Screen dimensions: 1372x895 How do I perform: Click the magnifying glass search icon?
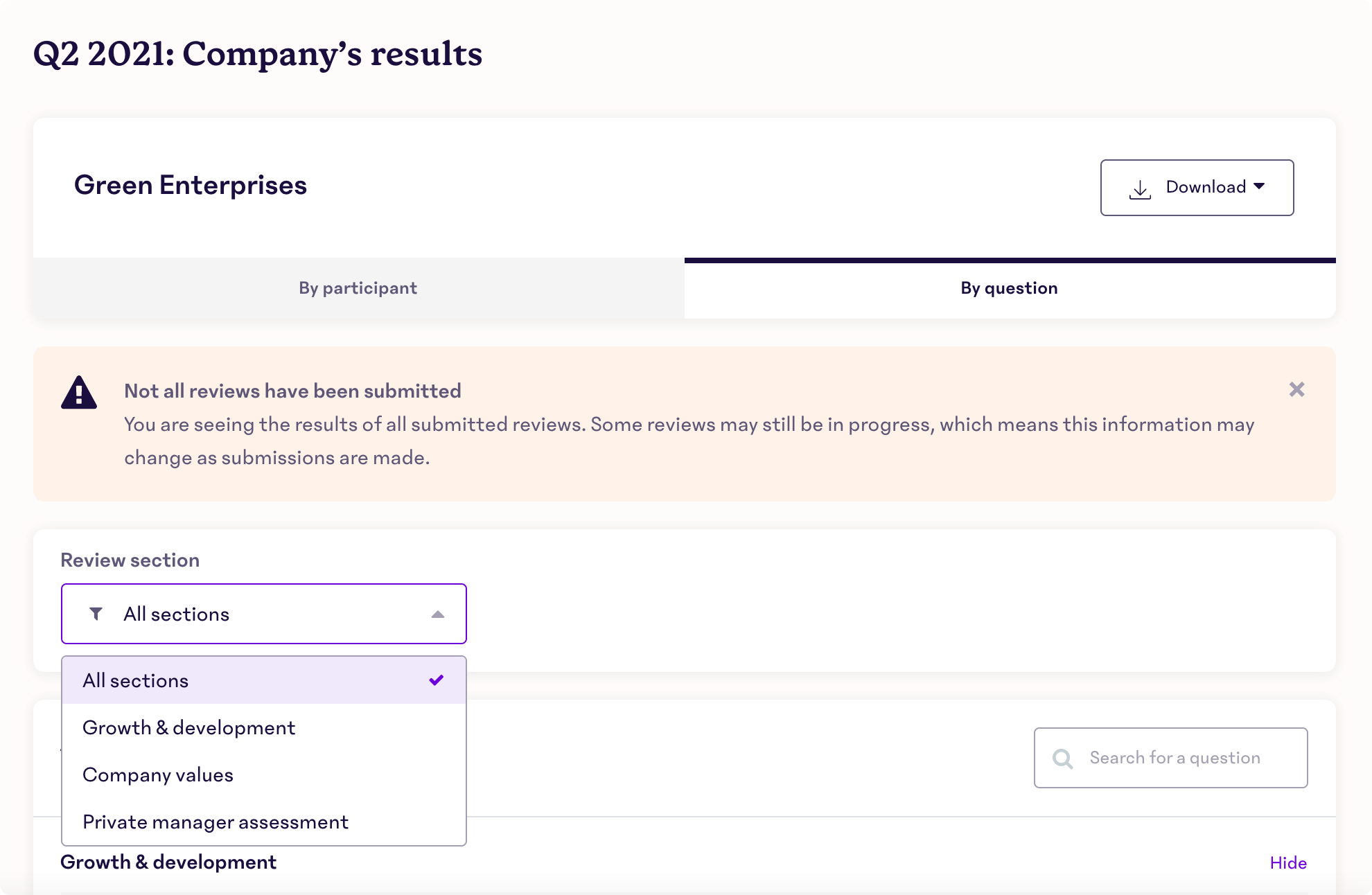[1062, 759]
